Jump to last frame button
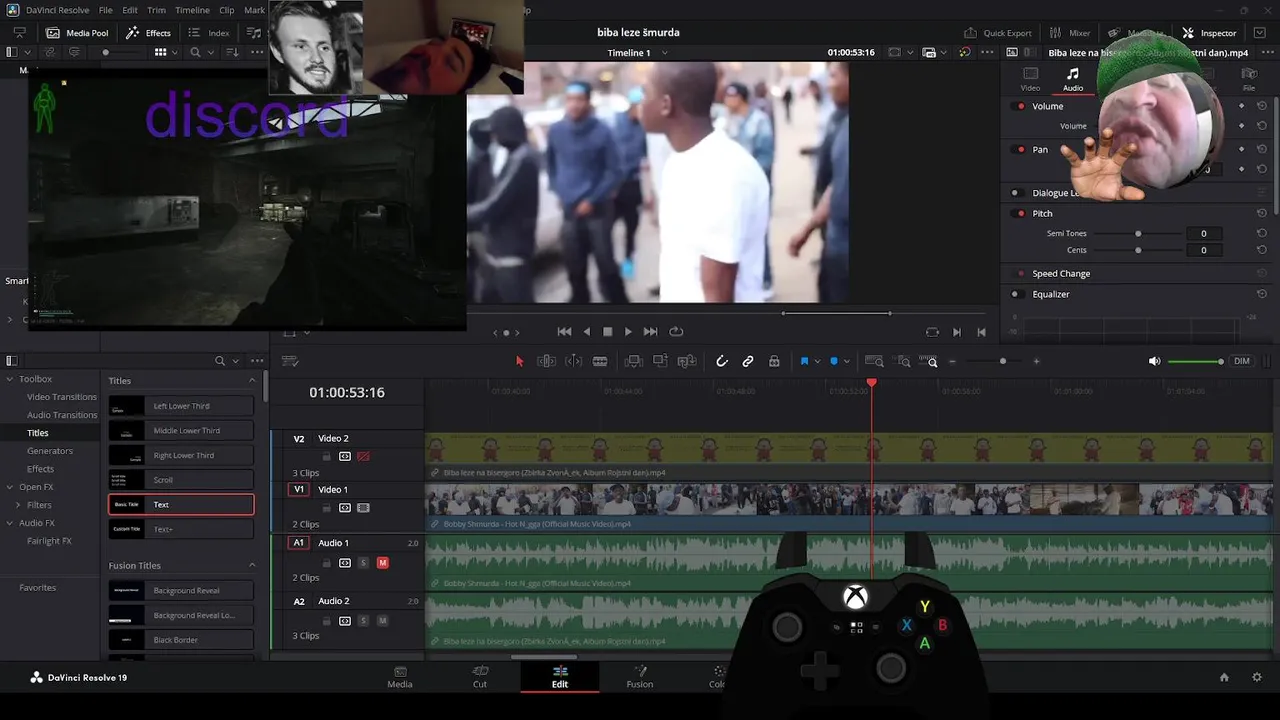Screen dimensions: 1280x720 650,332
